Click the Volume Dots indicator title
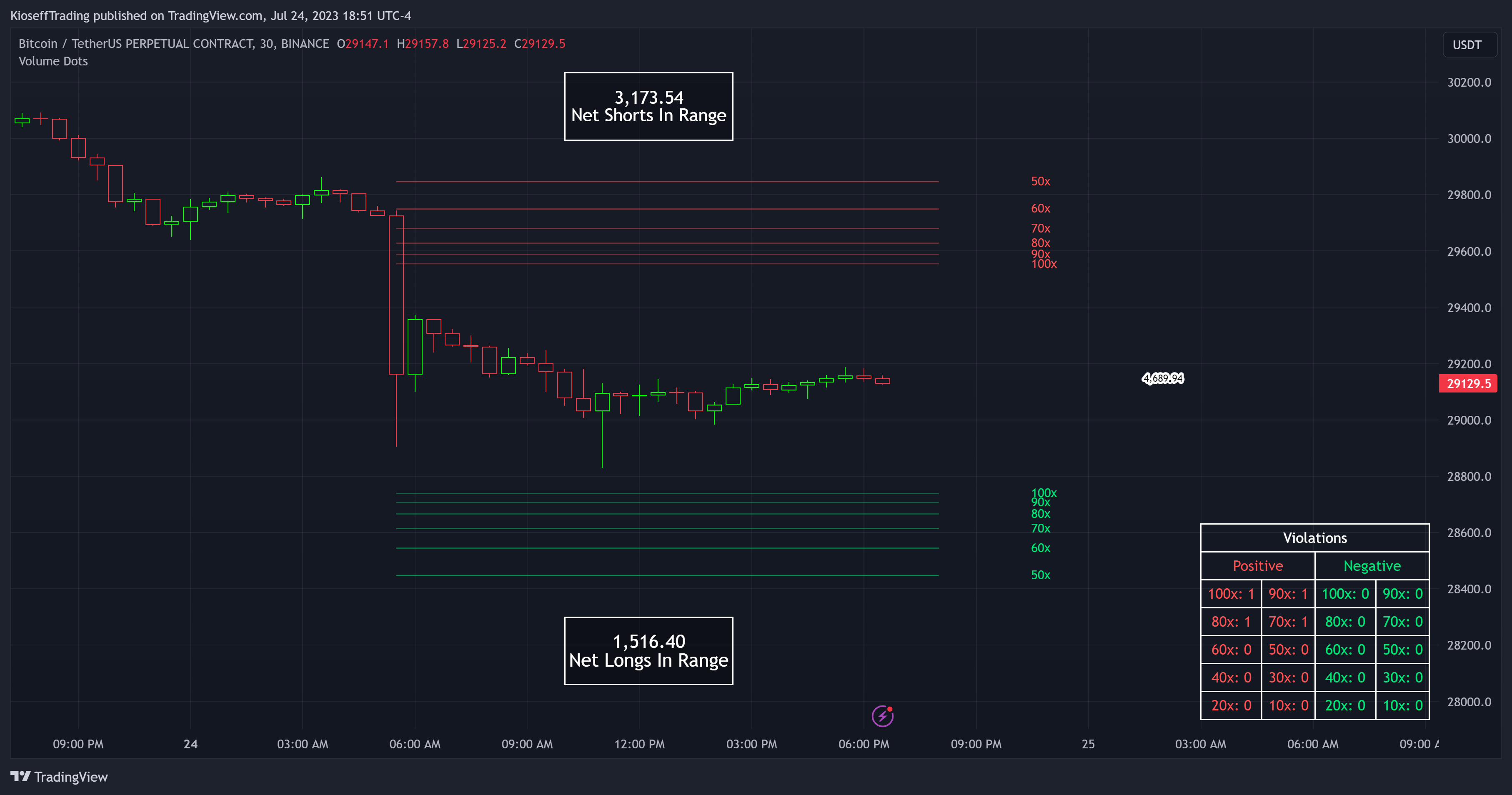 (x=53, y=61)
